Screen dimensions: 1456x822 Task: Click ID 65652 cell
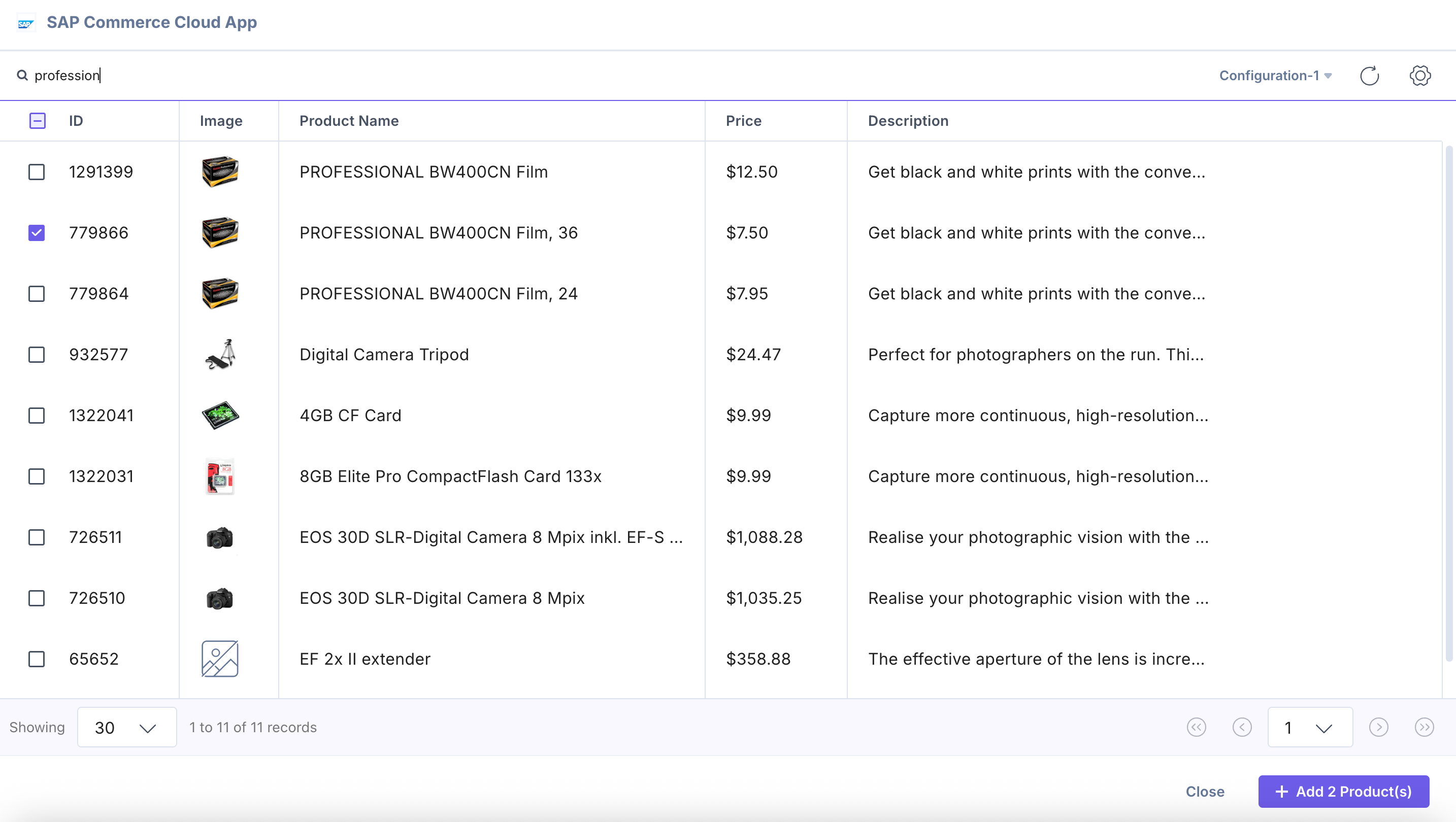(x=93, y=659)
